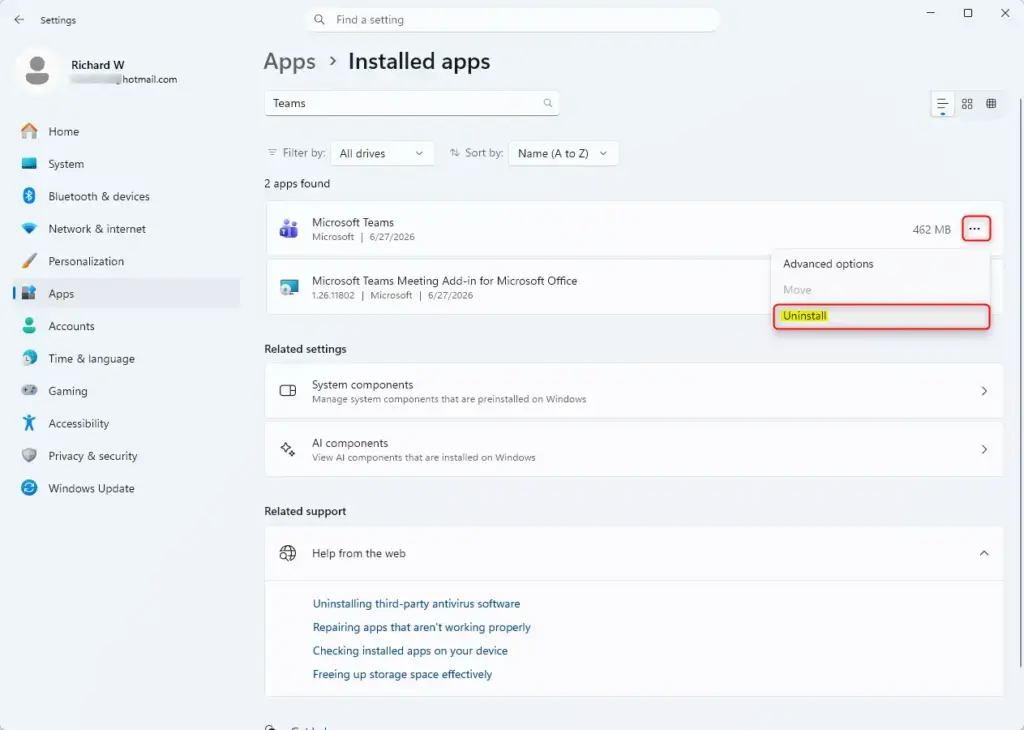Switch to grid view layout

[967, 104]
